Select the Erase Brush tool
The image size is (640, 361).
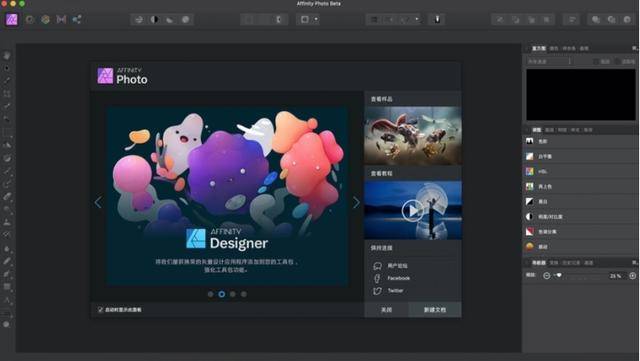7,196
